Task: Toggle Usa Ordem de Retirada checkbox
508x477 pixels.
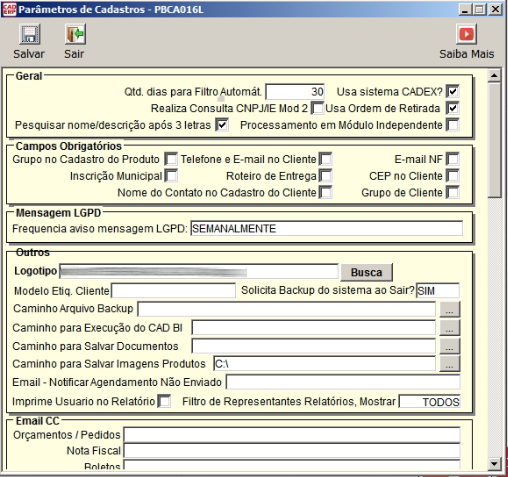Action: [x=453, y=108]
